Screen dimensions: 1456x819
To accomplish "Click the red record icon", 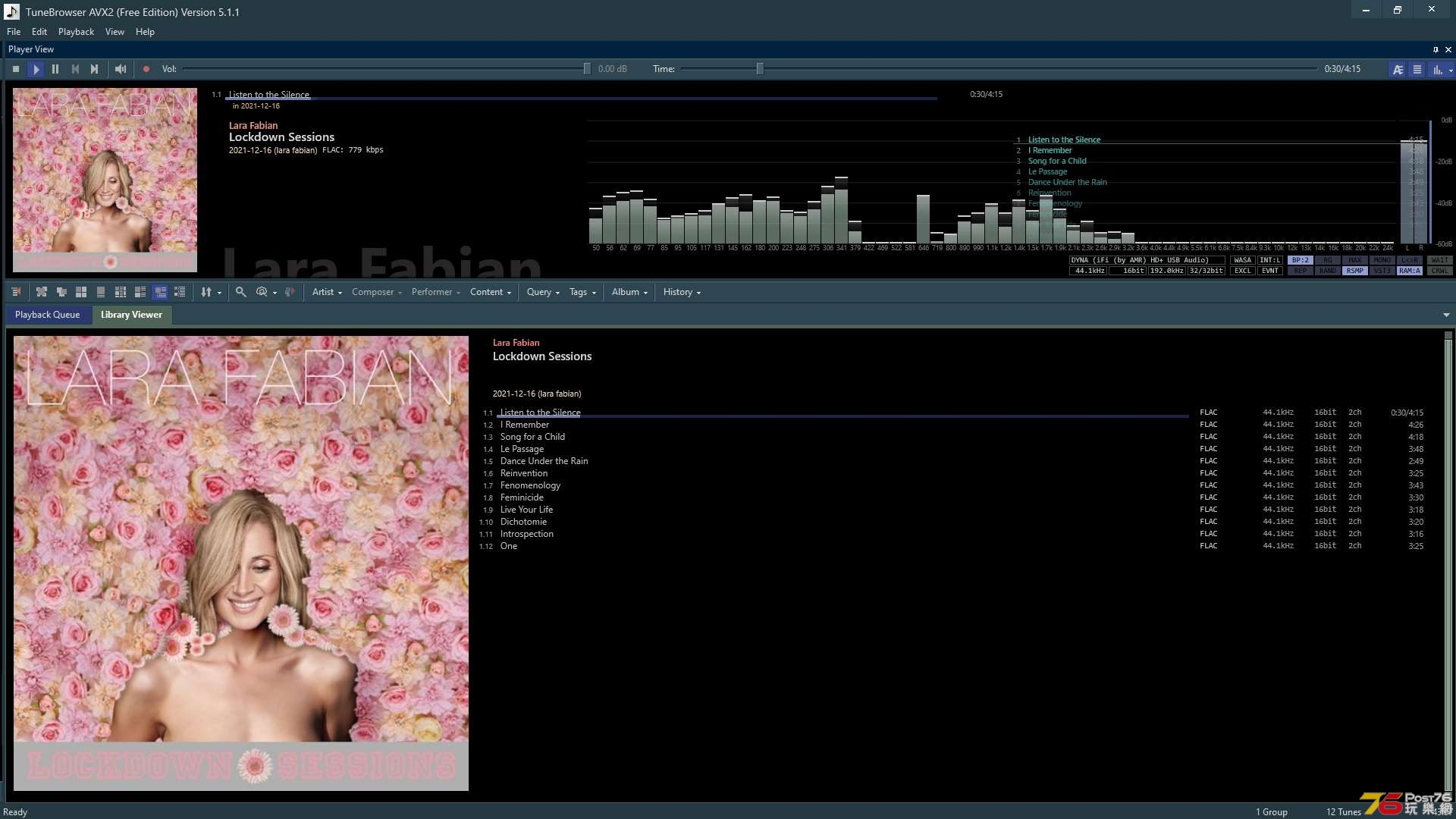I will coord(146,69).
